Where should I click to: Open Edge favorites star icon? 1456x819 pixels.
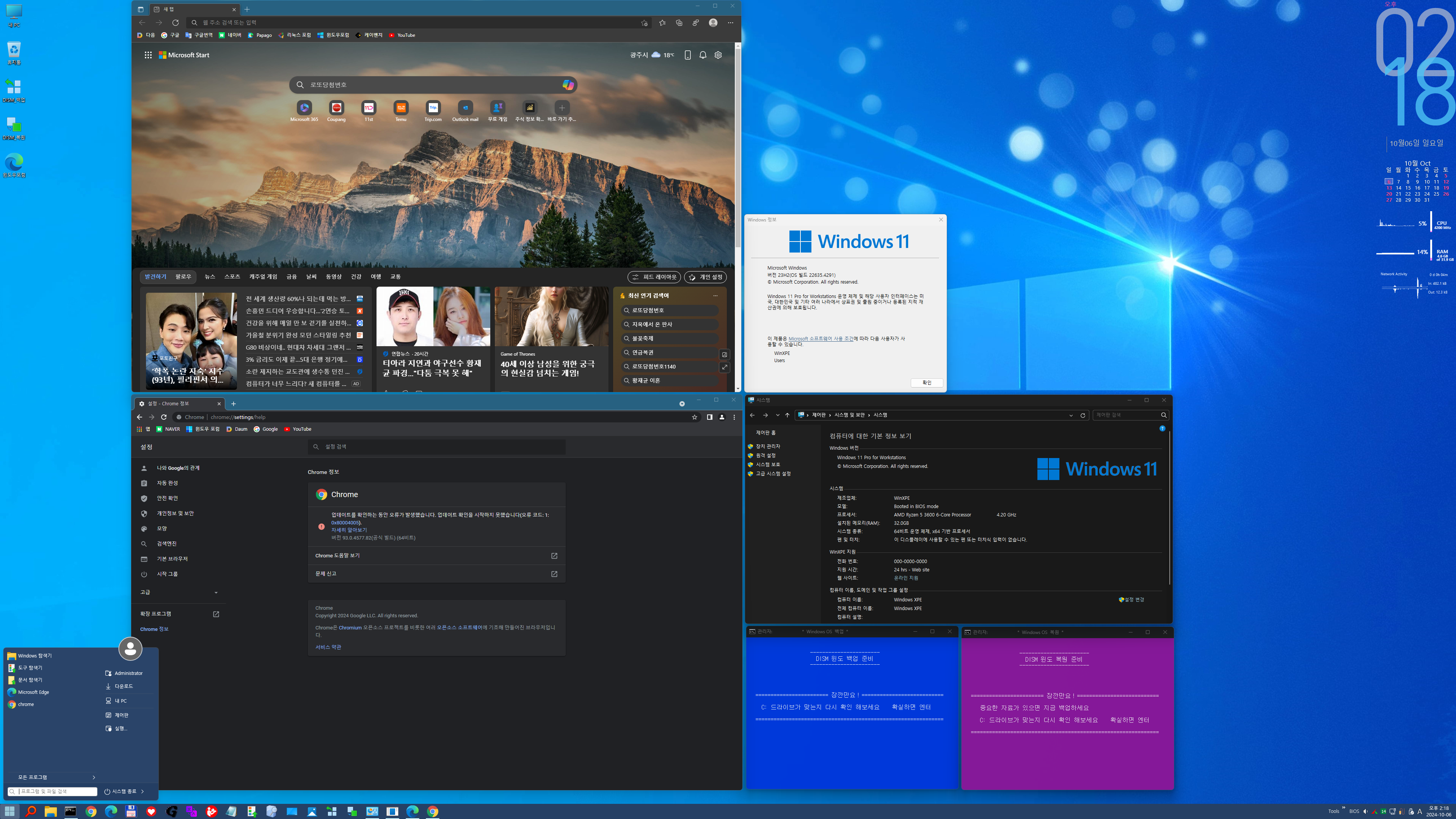[x=662, y=23]
